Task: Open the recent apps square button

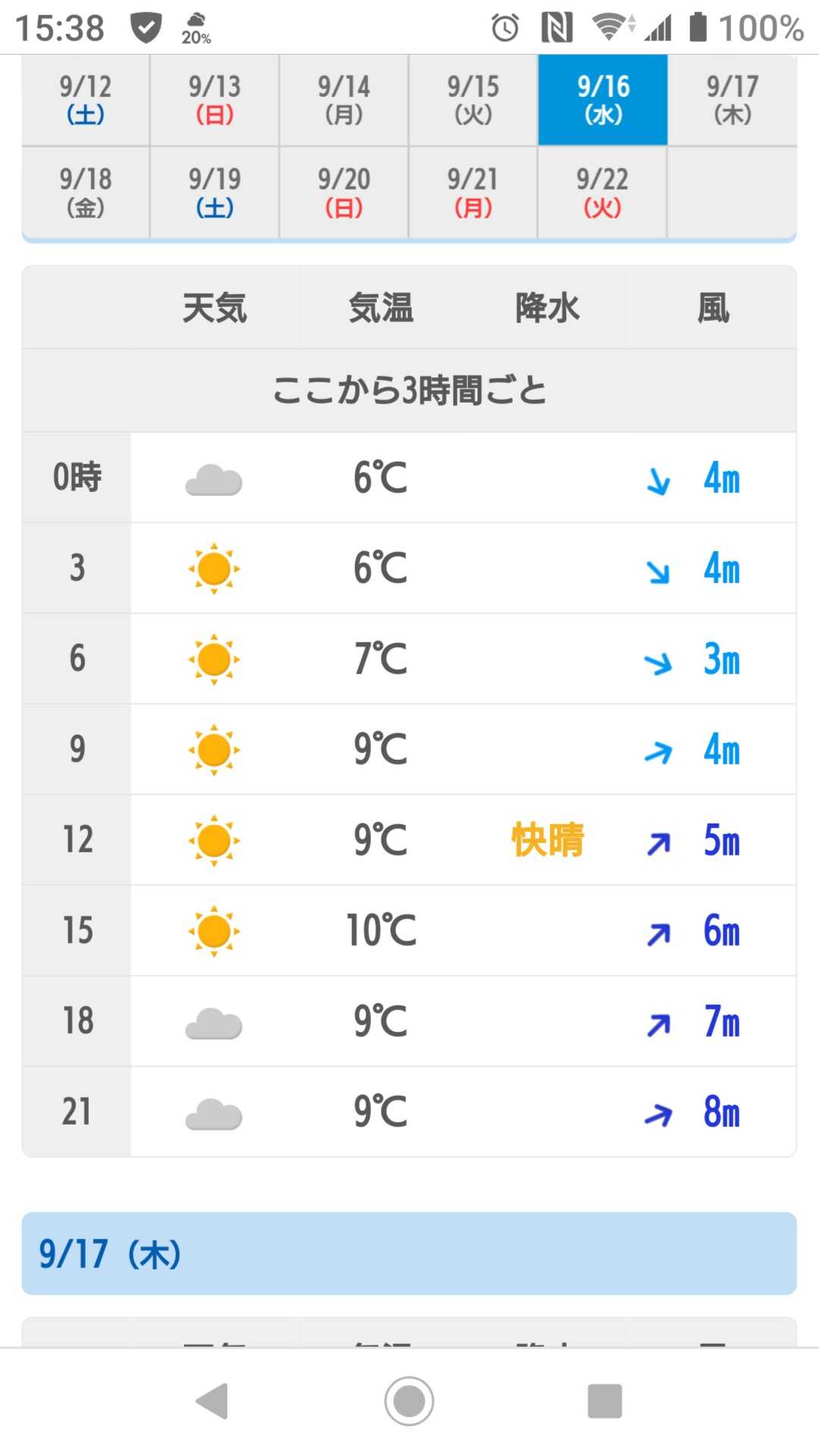Action: tap(604, 1401)
